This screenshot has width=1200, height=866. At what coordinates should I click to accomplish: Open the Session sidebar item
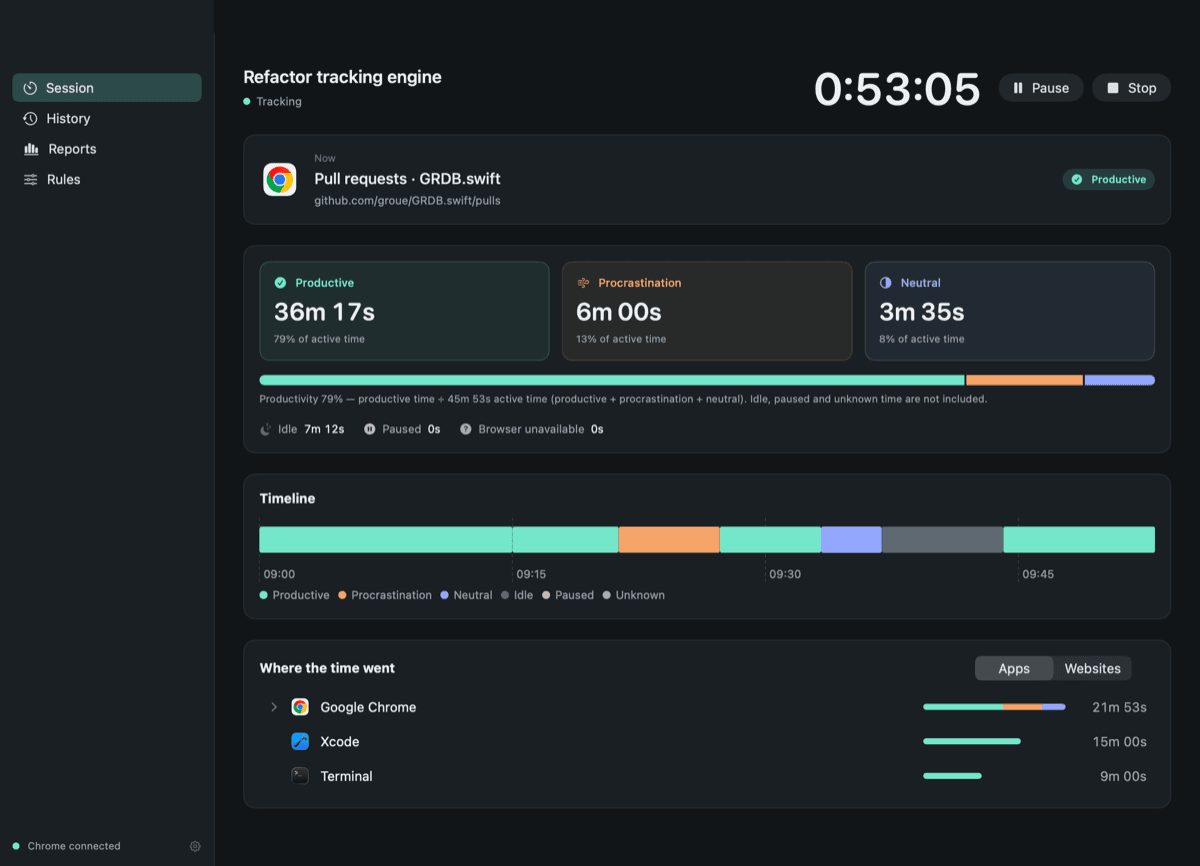pos(107,88)
